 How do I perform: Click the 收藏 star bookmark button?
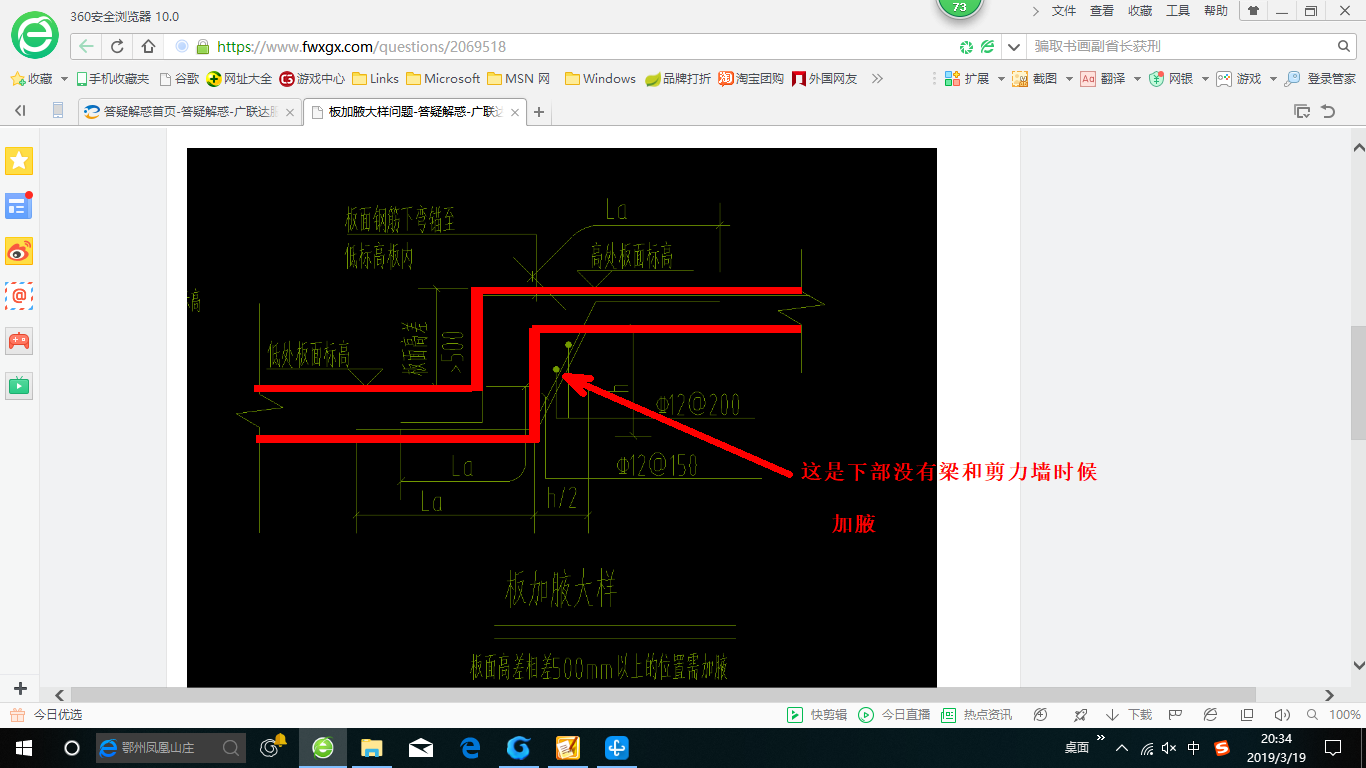tap(32, 78)
